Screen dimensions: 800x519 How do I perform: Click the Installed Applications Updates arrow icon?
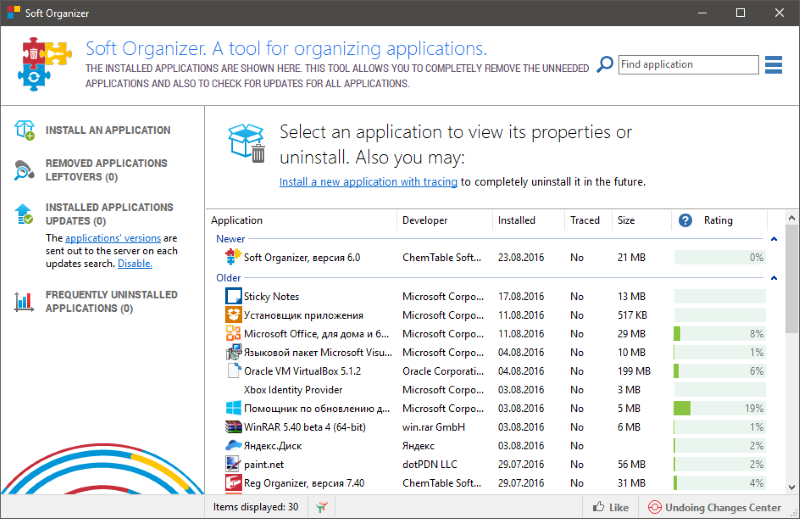coord(24,214)
